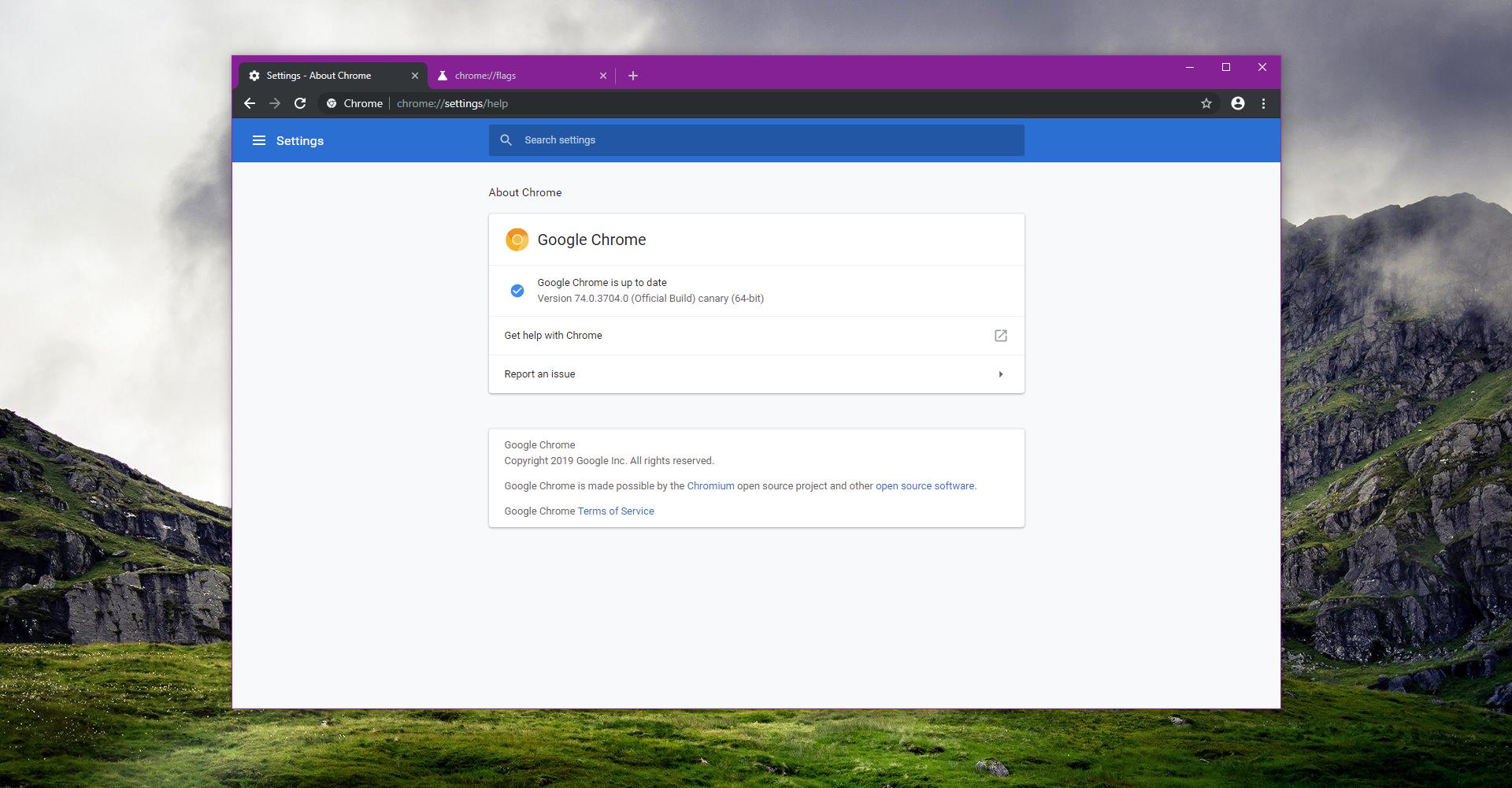Switch to the chrome://flags tab
This screenshot has width=1512, height=788.
pyautogui.click(x=521, y=76)
